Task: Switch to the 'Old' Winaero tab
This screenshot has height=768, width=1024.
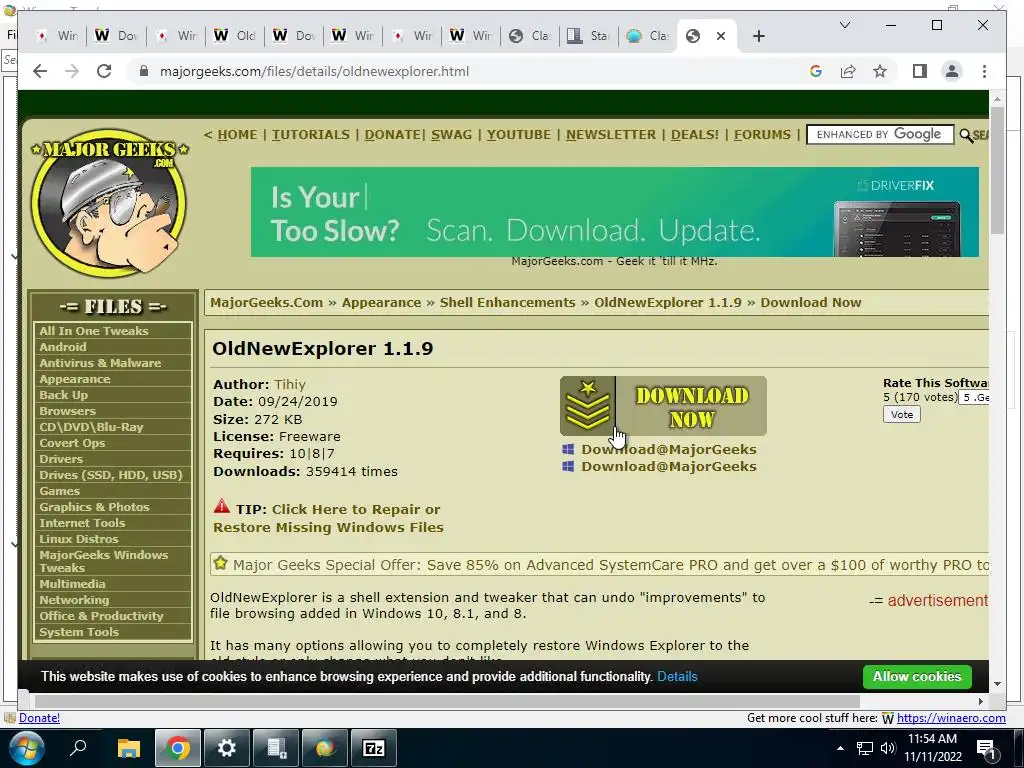Action: point(234,36)
